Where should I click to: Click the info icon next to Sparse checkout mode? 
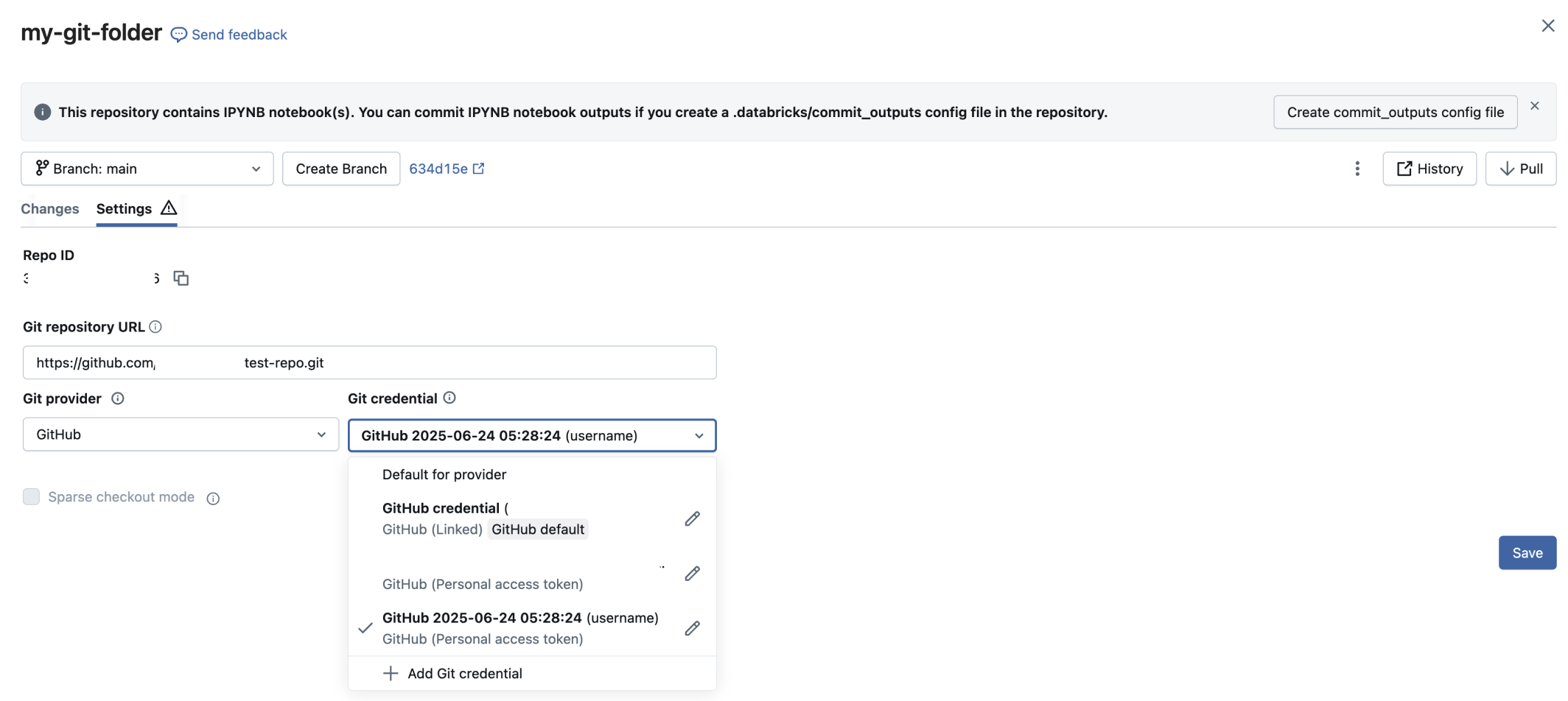coord(213,499)
